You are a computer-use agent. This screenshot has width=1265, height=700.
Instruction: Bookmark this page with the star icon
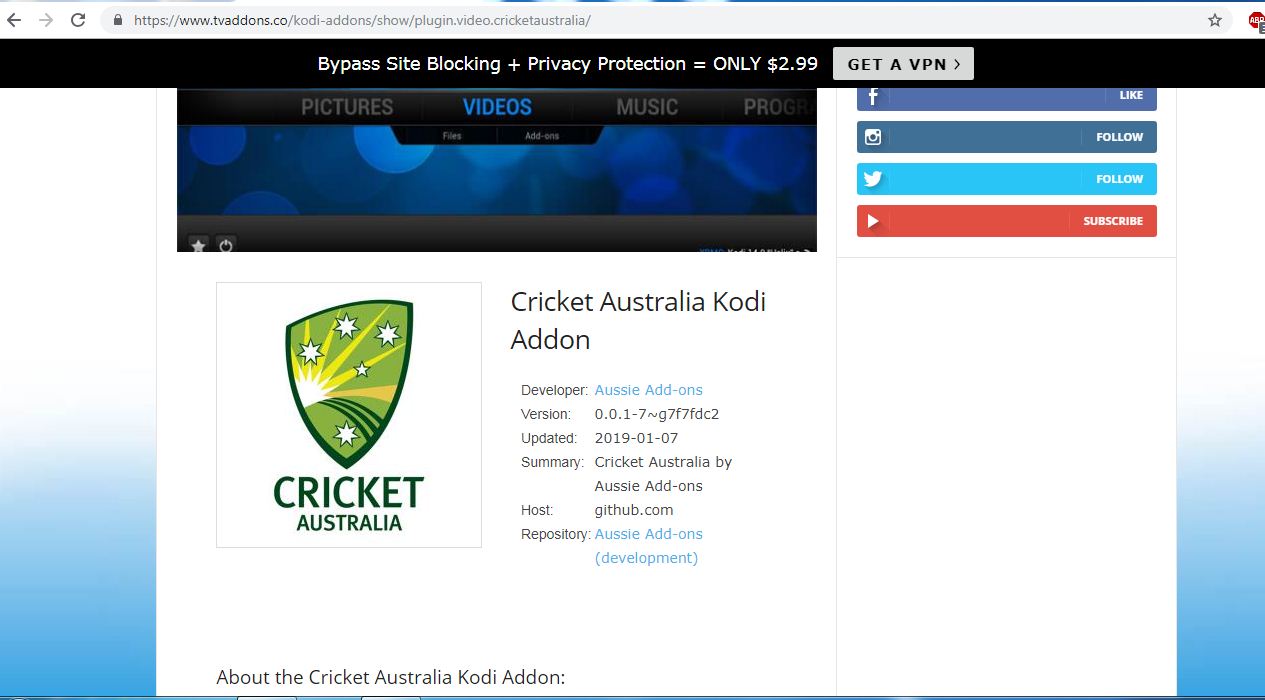pyautogui.click(x=1215, y=20)
